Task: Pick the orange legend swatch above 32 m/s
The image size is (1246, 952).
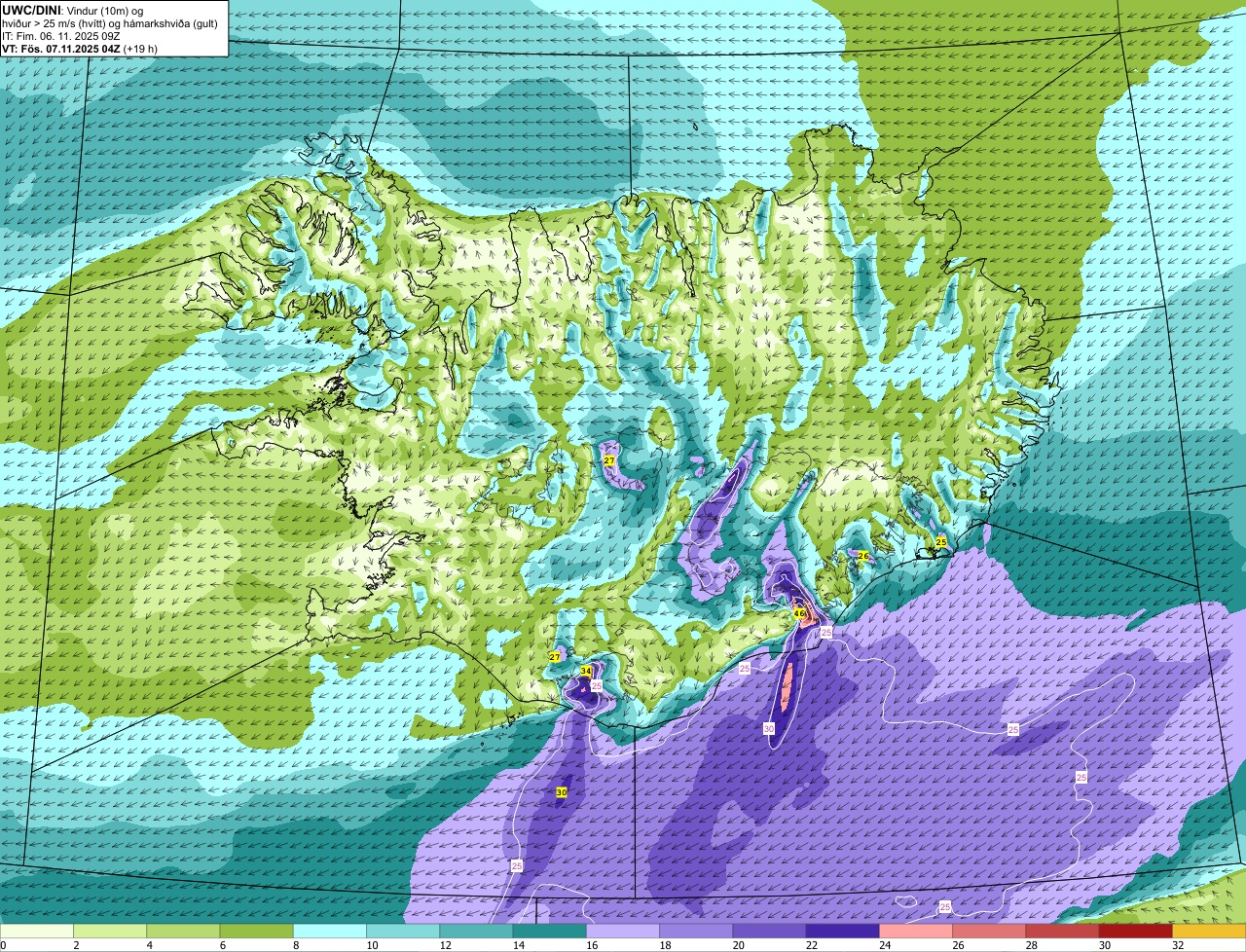Action: pyautogui.click(x=1209, y=932)
